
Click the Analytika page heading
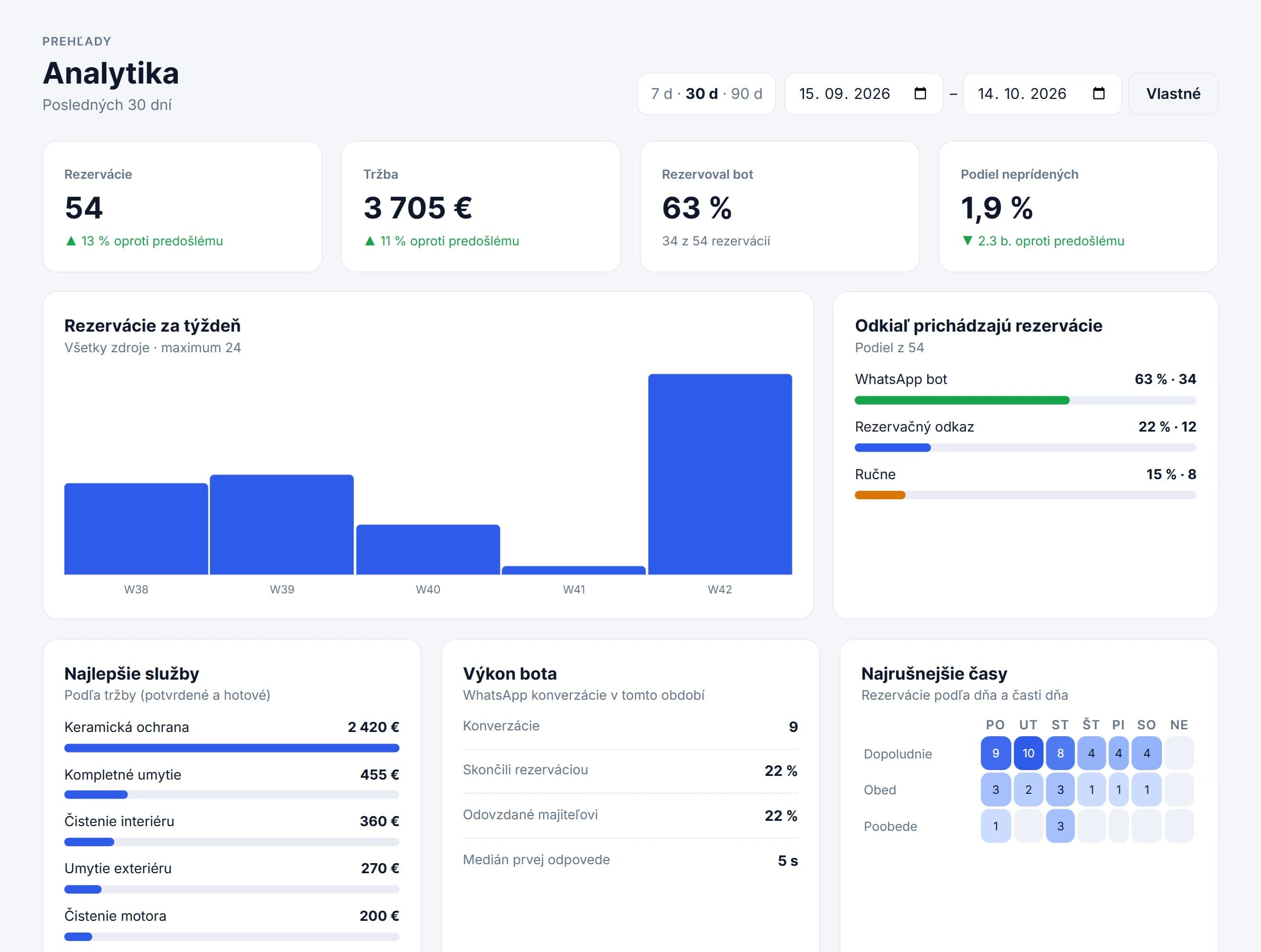coord(111,73)
